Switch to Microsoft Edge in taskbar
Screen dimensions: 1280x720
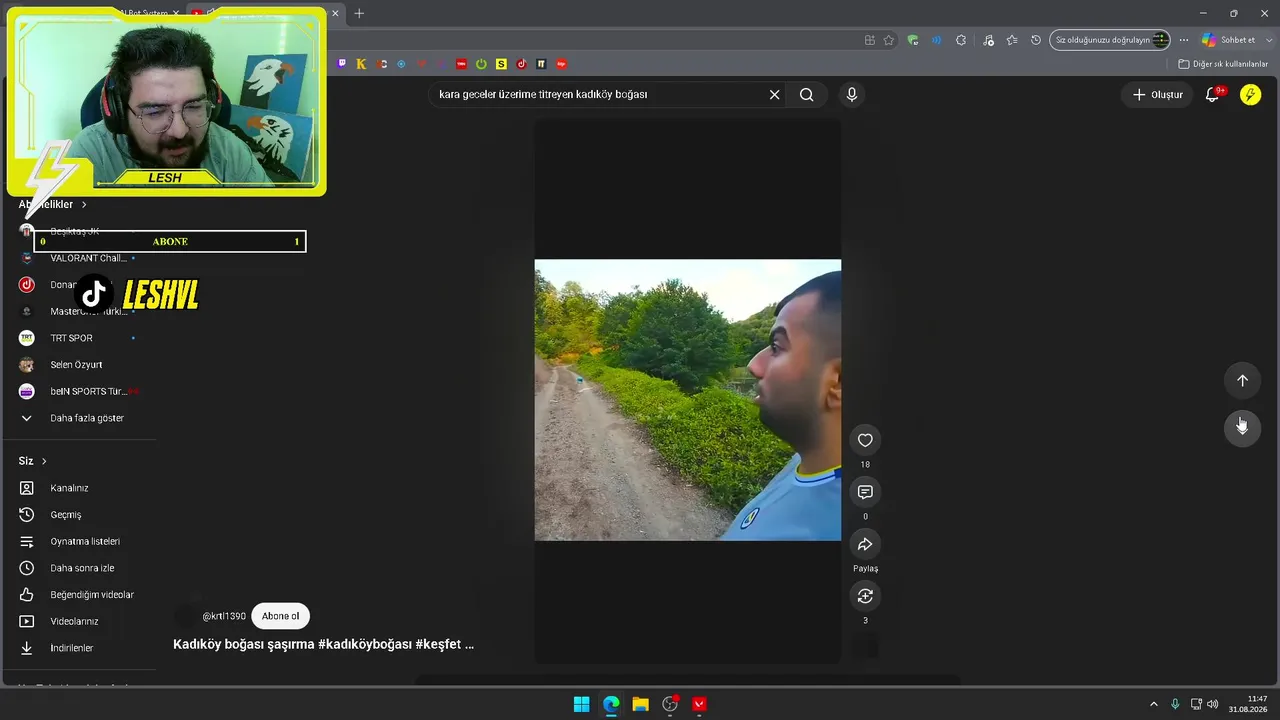tap(611, 704)
